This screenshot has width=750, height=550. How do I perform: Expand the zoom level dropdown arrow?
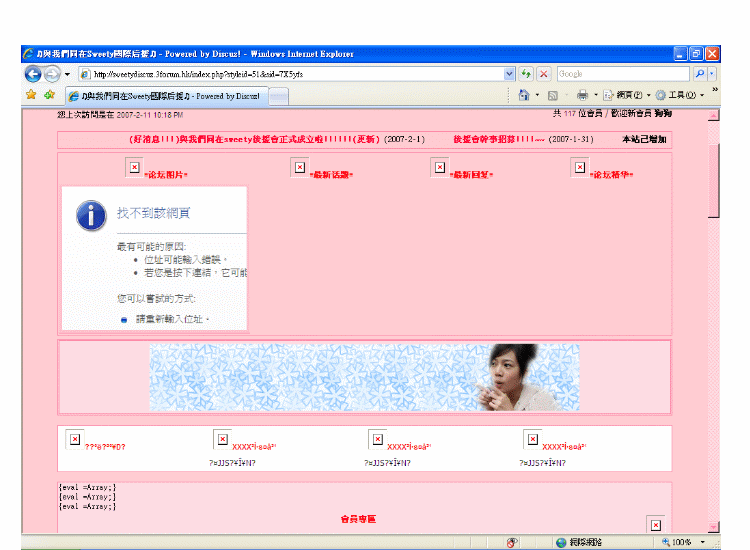[x=703, y=542]
